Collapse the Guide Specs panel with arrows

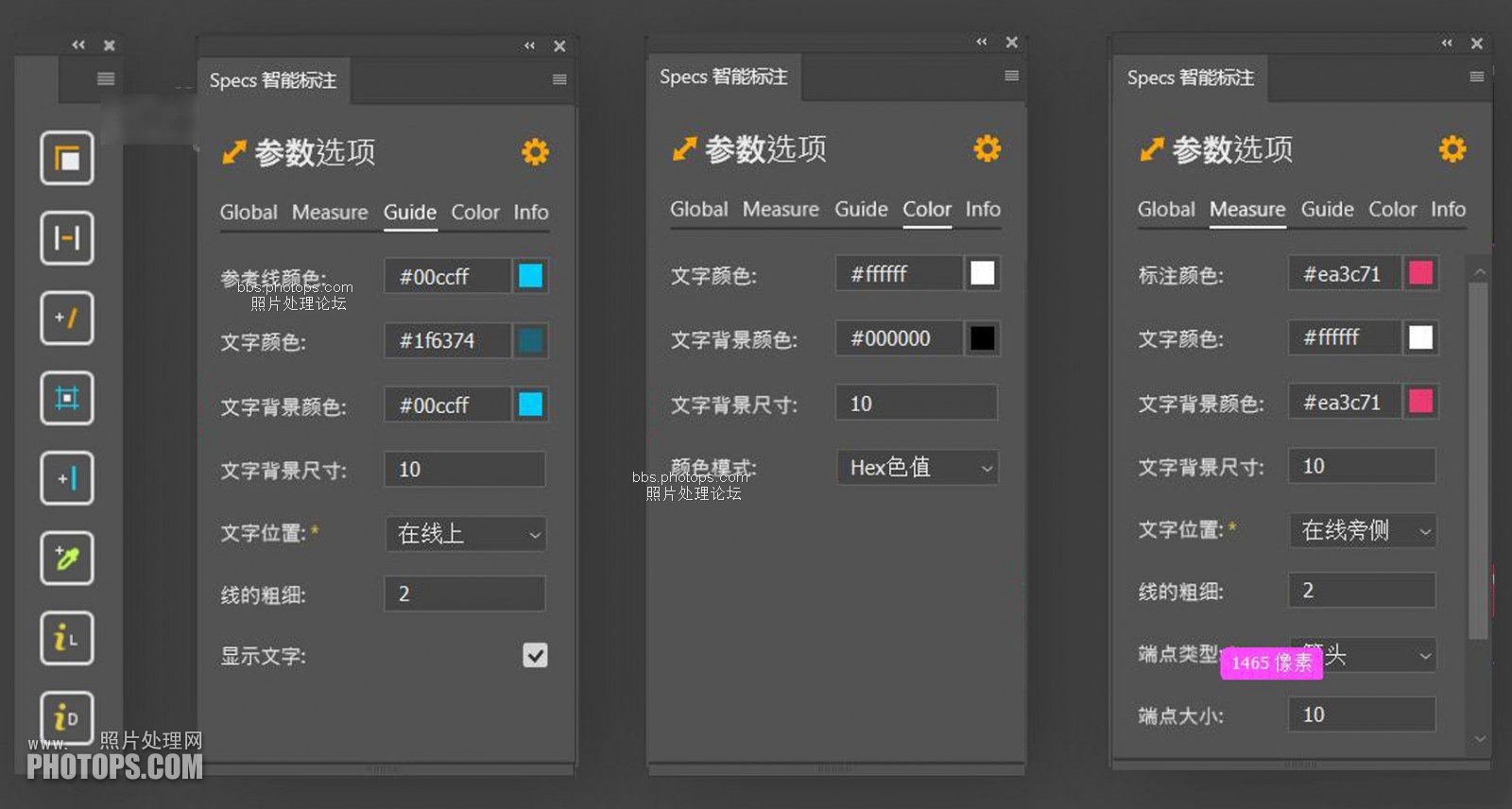[x=530, y=45]
